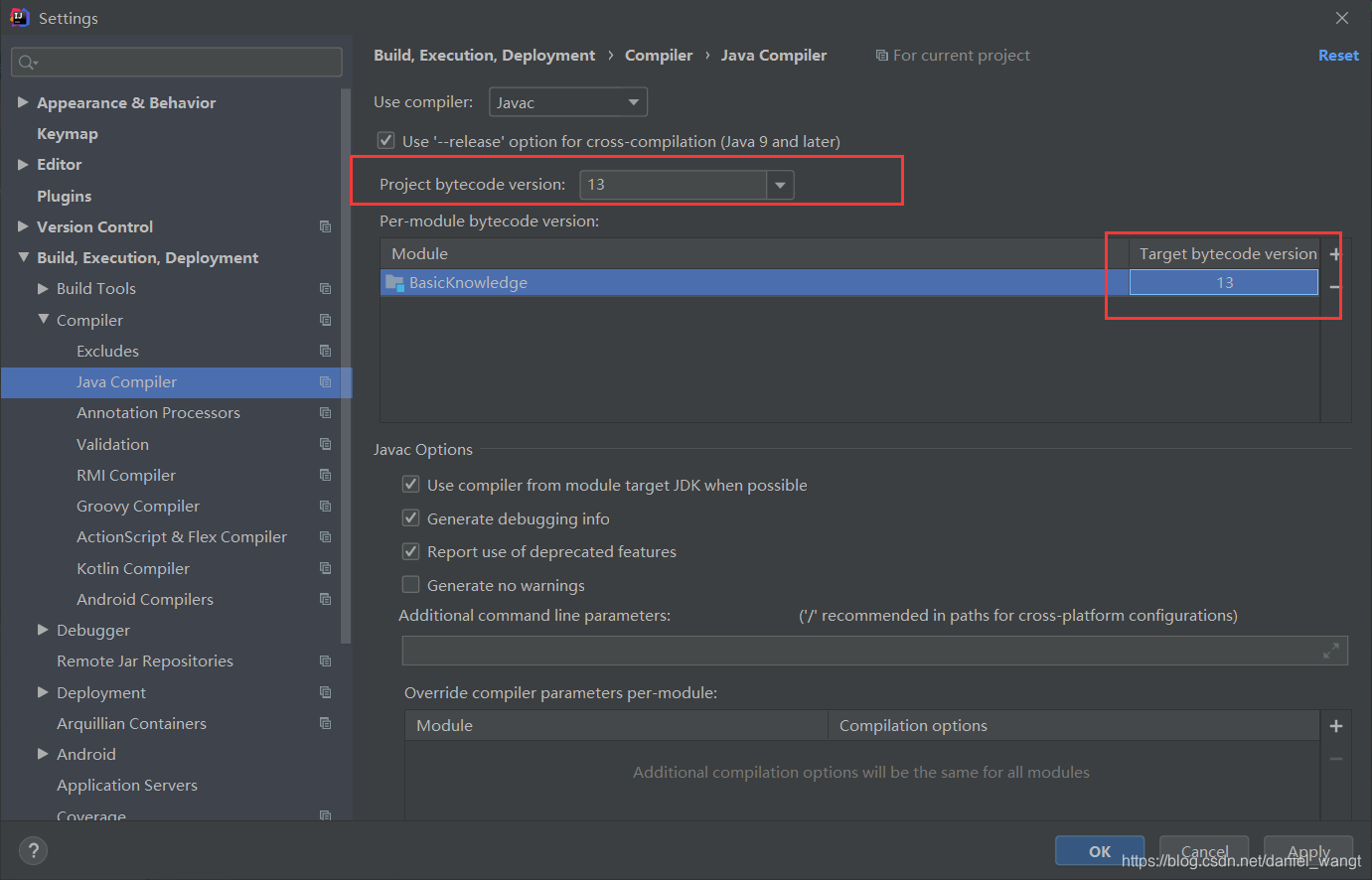
Task: Click the project-level icon beside Excludes
Action: click(x=325, y=351)
